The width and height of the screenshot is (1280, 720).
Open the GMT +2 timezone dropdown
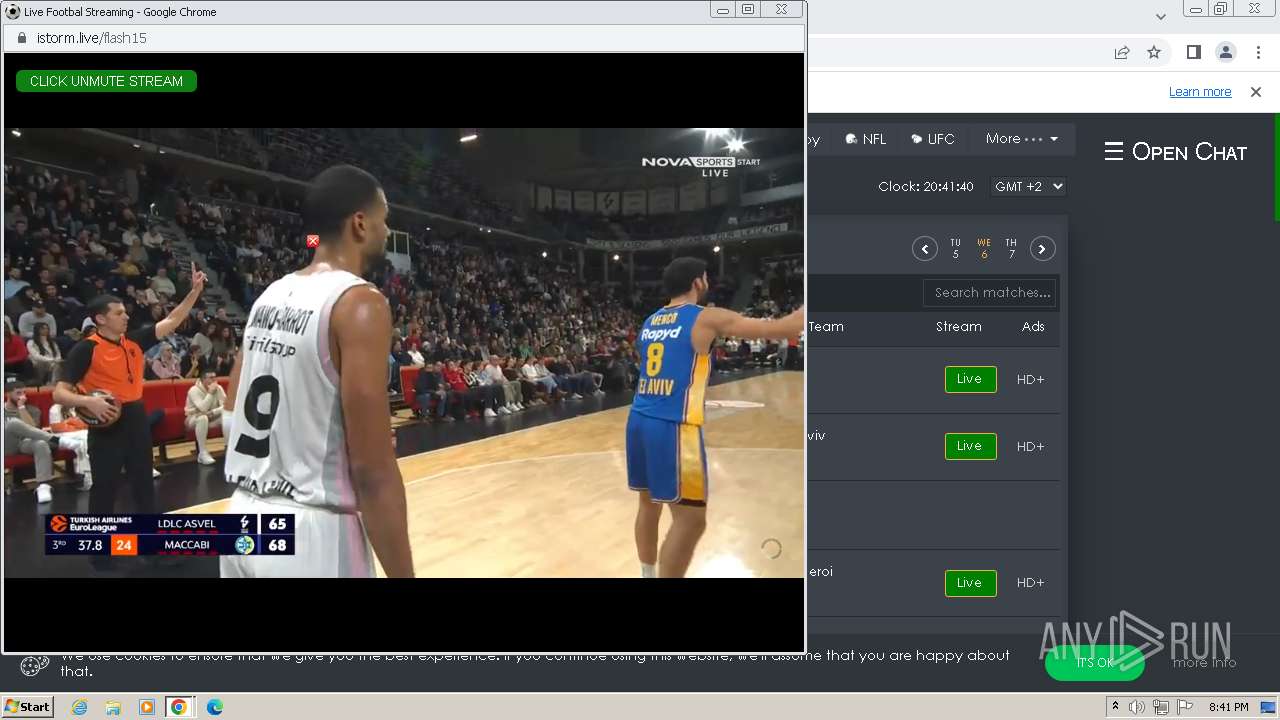click(x=1028, y=186)
